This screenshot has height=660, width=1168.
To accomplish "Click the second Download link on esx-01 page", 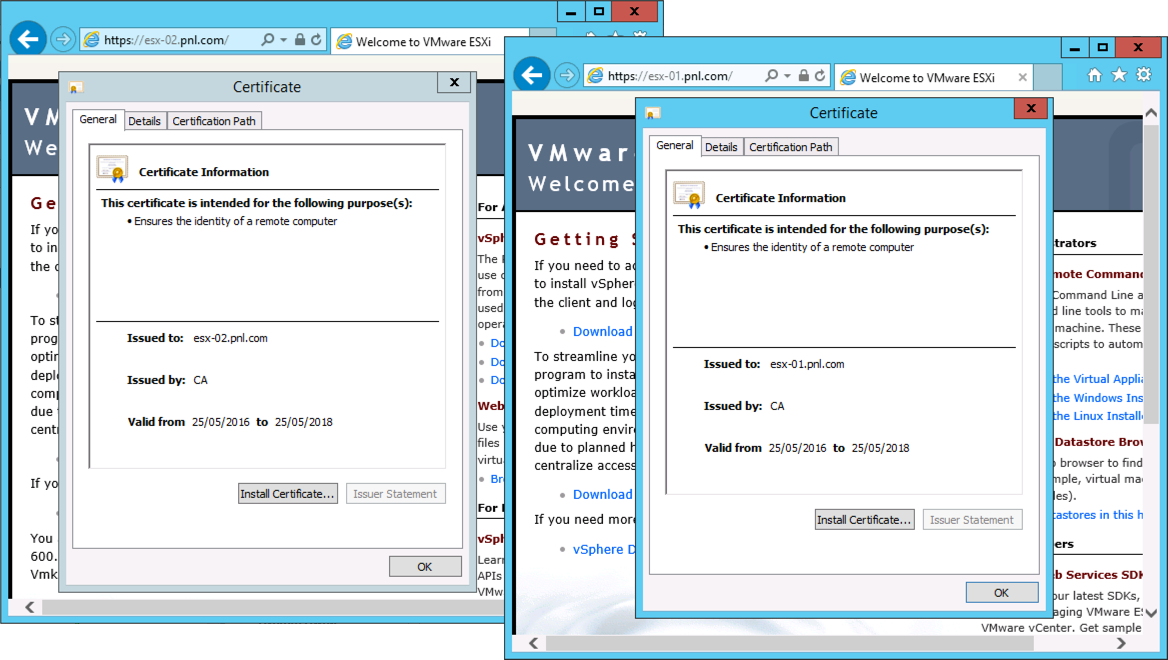I will tap(602, 494).
